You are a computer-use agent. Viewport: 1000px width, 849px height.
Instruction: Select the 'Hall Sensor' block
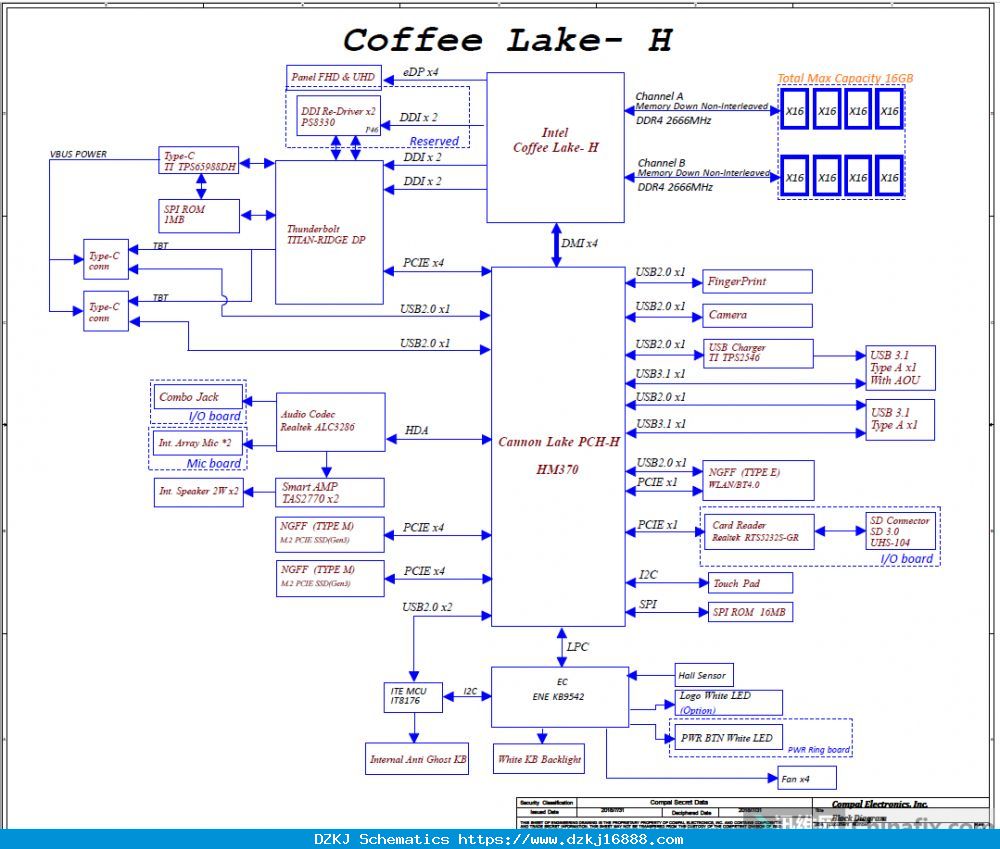pos(704,675)
